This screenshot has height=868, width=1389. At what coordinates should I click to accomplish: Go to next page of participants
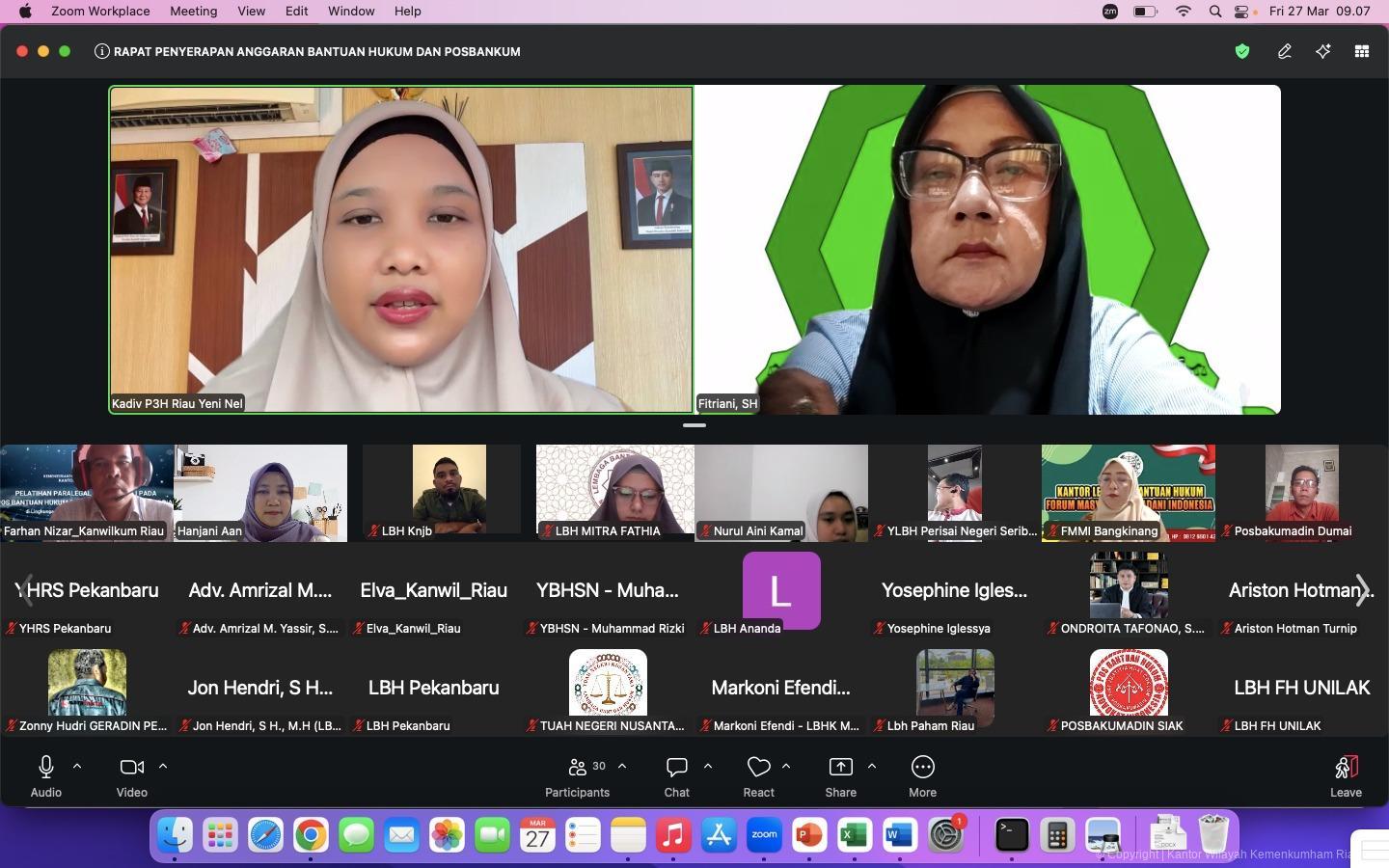[x=1362, y=590]
